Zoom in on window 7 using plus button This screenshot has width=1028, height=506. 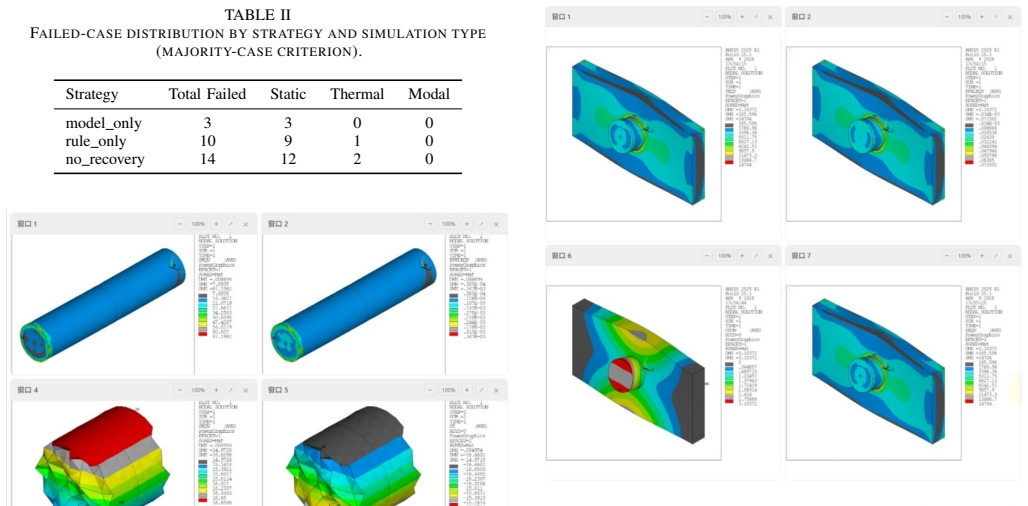(981, 256)
